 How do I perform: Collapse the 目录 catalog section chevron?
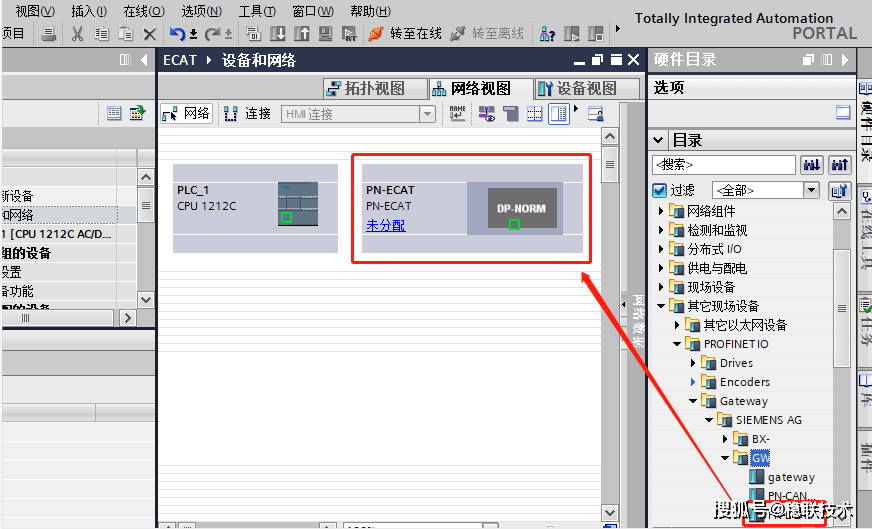click(658, 140)
